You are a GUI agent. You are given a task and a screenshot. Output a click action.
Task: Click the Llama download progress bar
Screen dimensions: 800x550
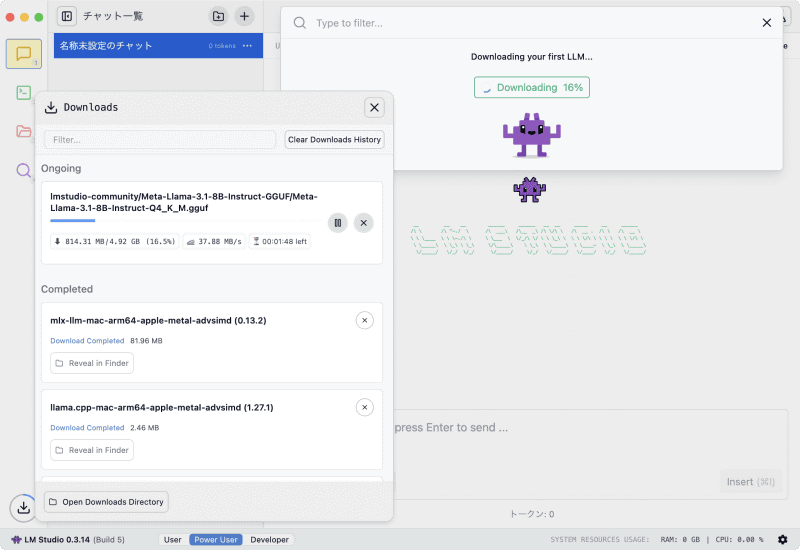[x=187, y=220]
